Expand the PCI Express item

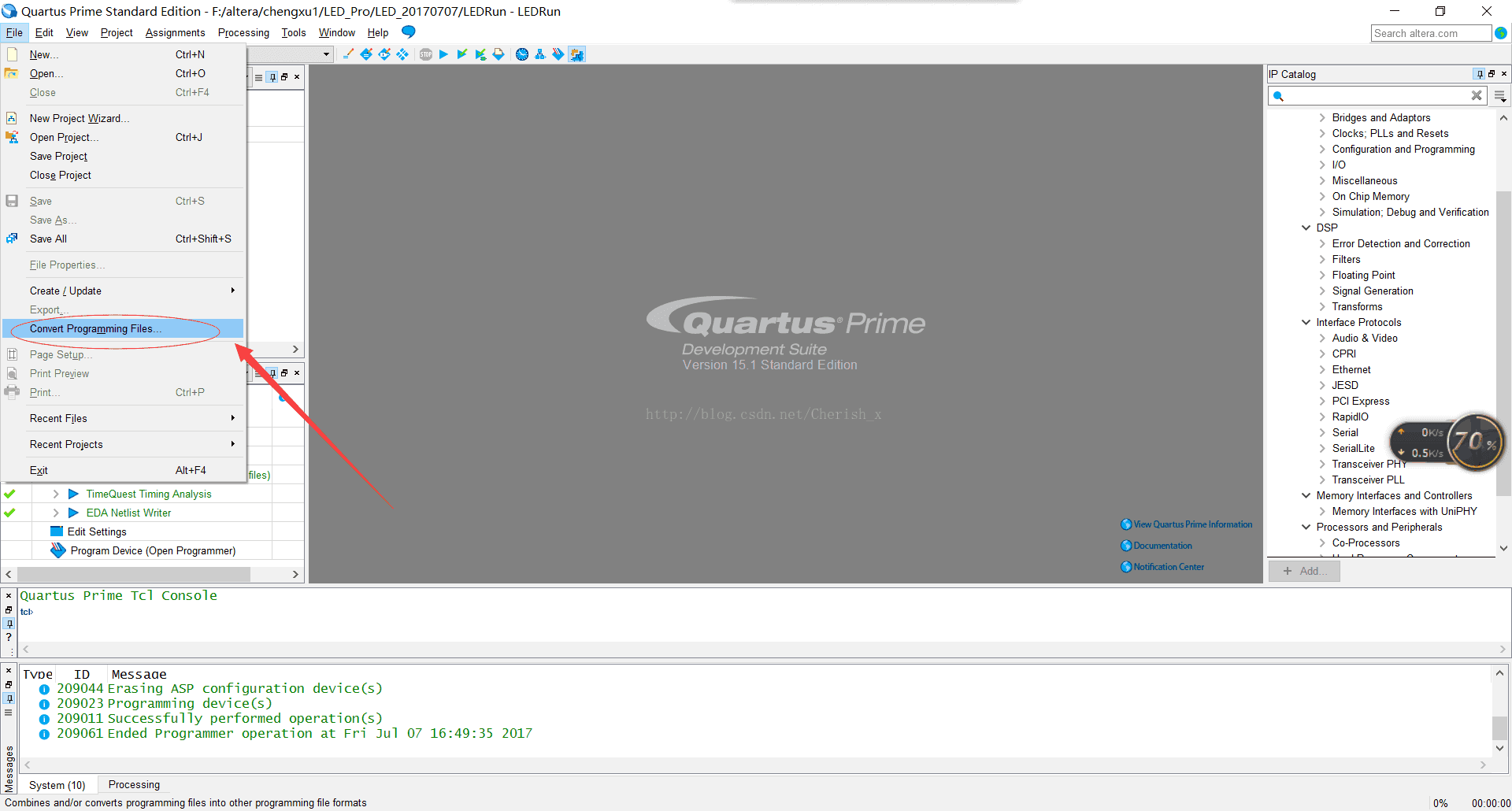[1322, 401]
